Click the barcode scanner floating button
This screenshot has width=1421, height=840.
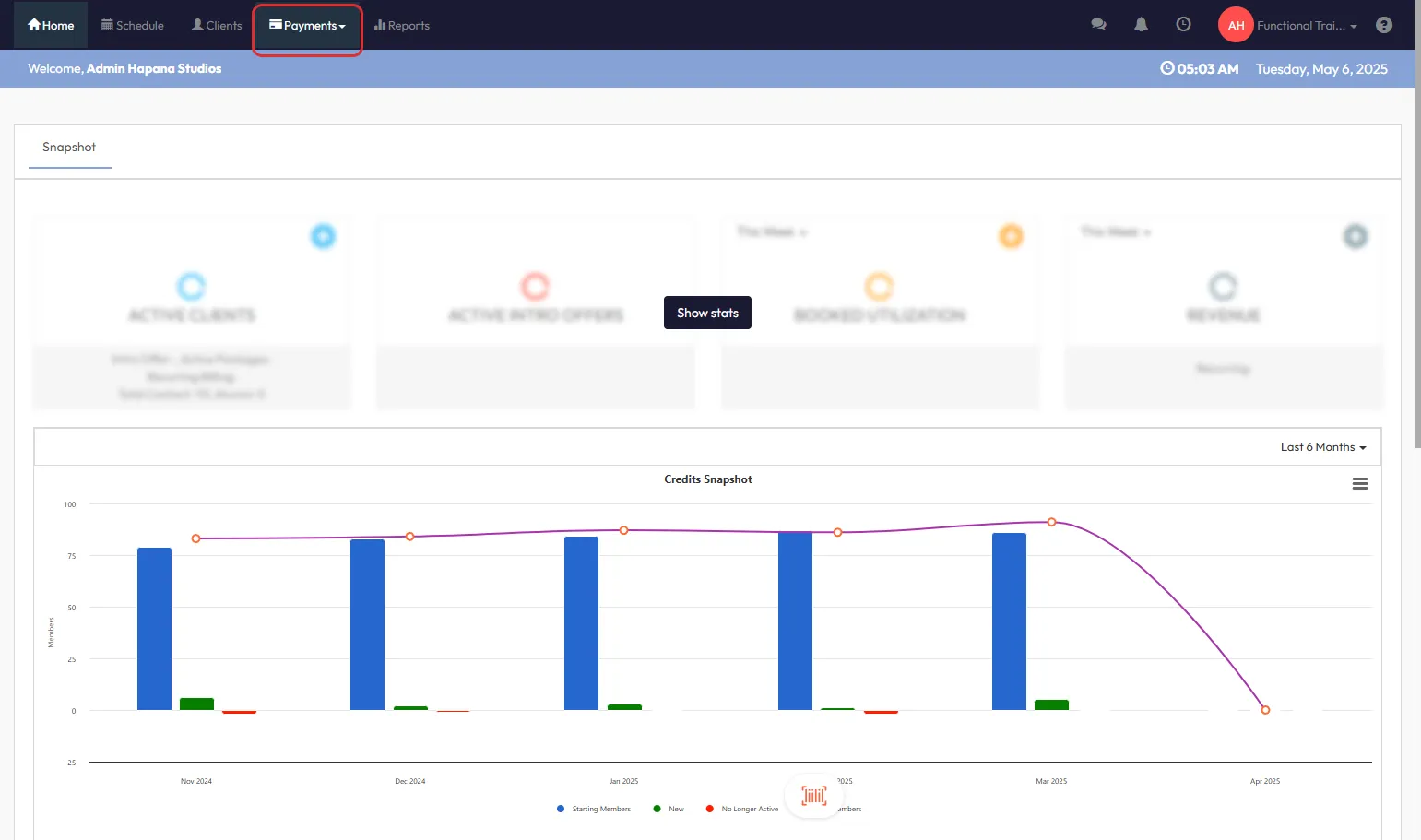click(x=813, y=796)
